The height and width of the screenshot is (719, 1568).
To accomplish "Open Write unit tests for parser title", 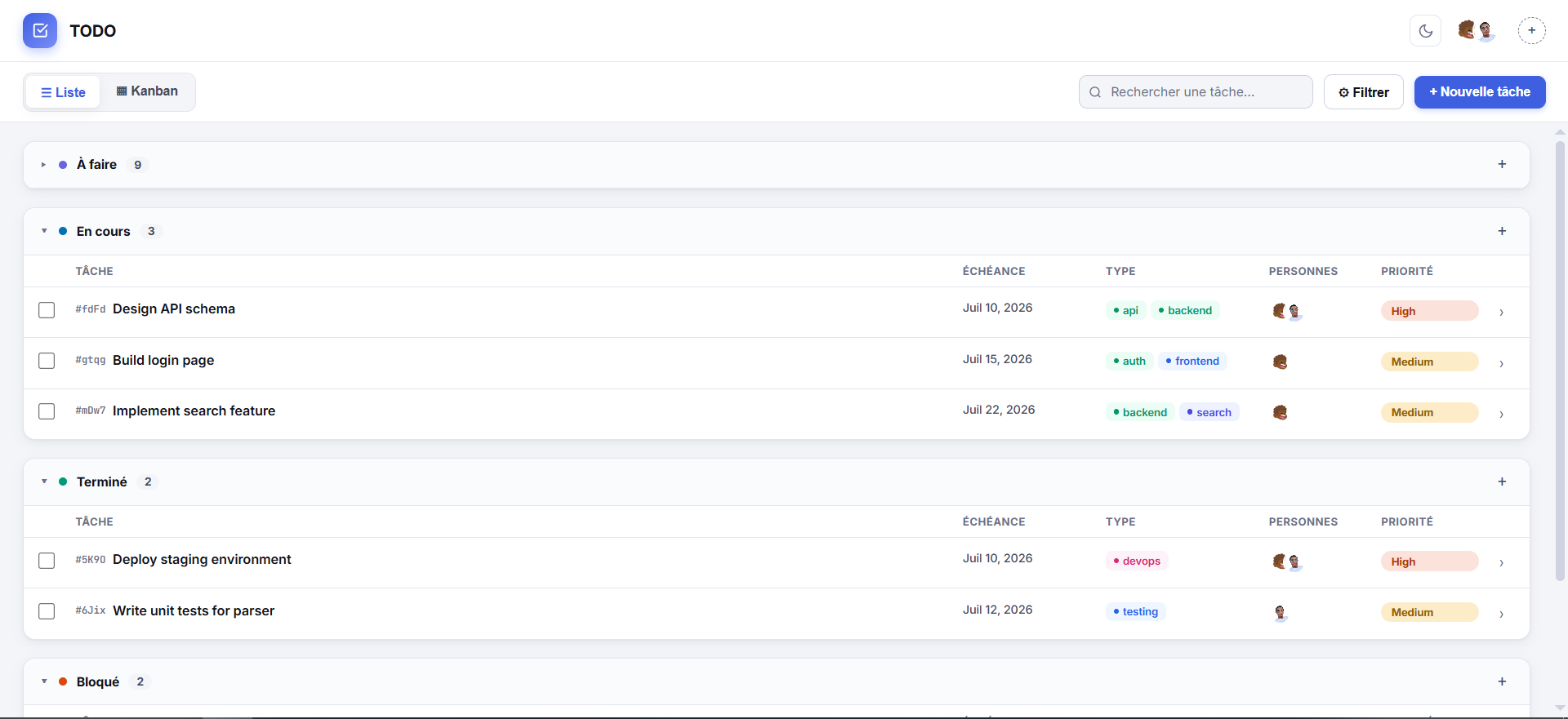I will 194,610.
